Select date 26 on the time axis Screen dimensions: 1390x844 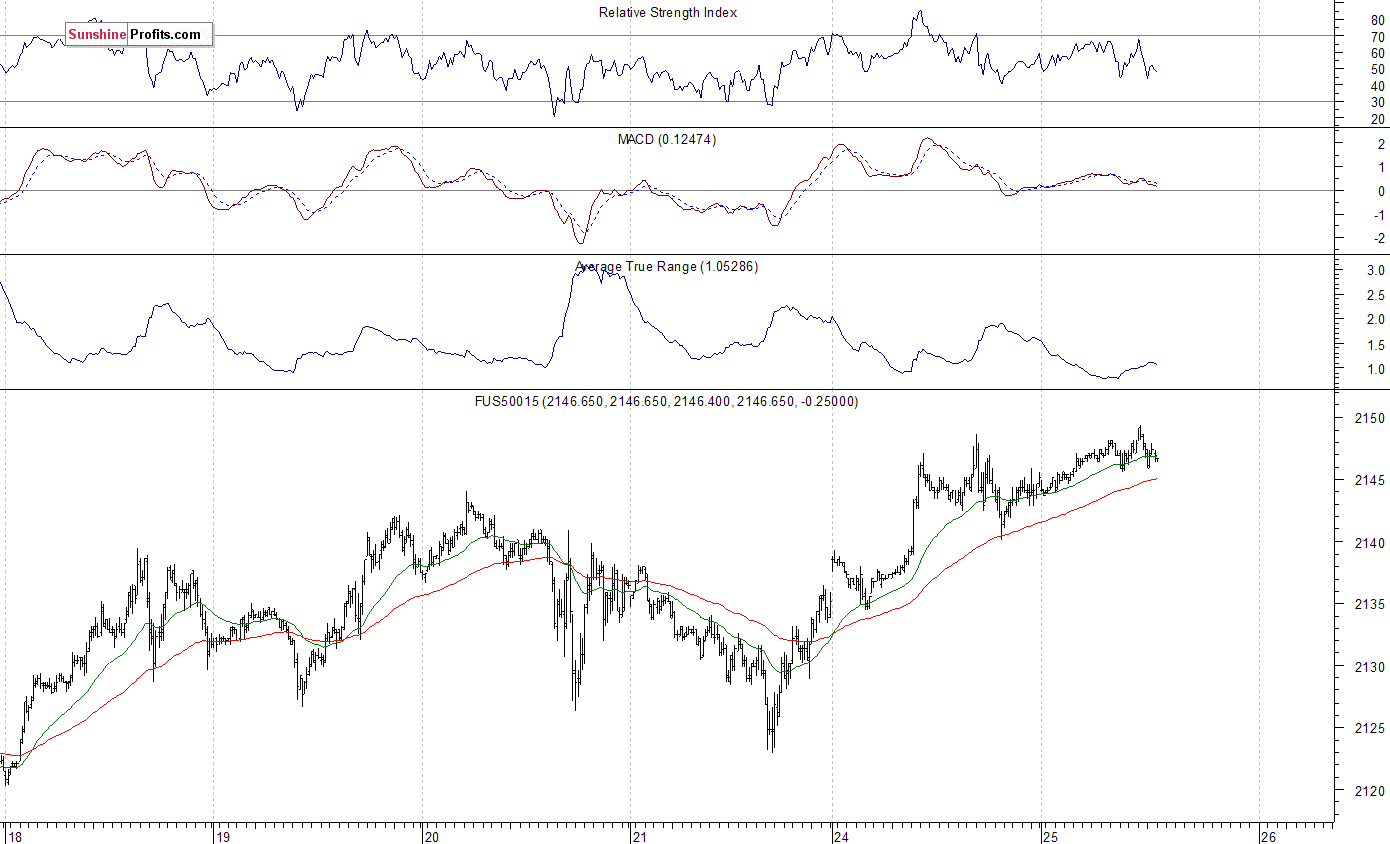[1269, 836]
